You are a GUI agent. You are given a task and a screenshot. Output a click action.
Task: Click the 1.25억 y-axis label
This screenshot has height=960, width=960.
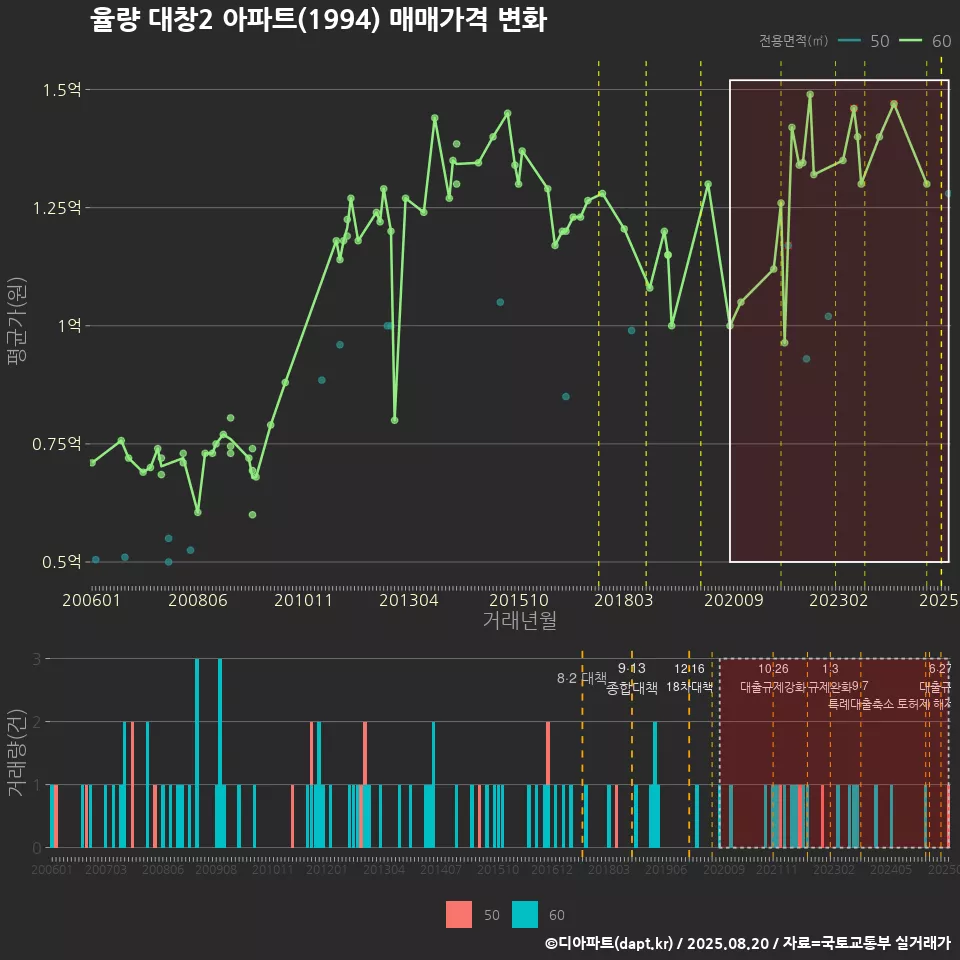(x=56, y=208)
